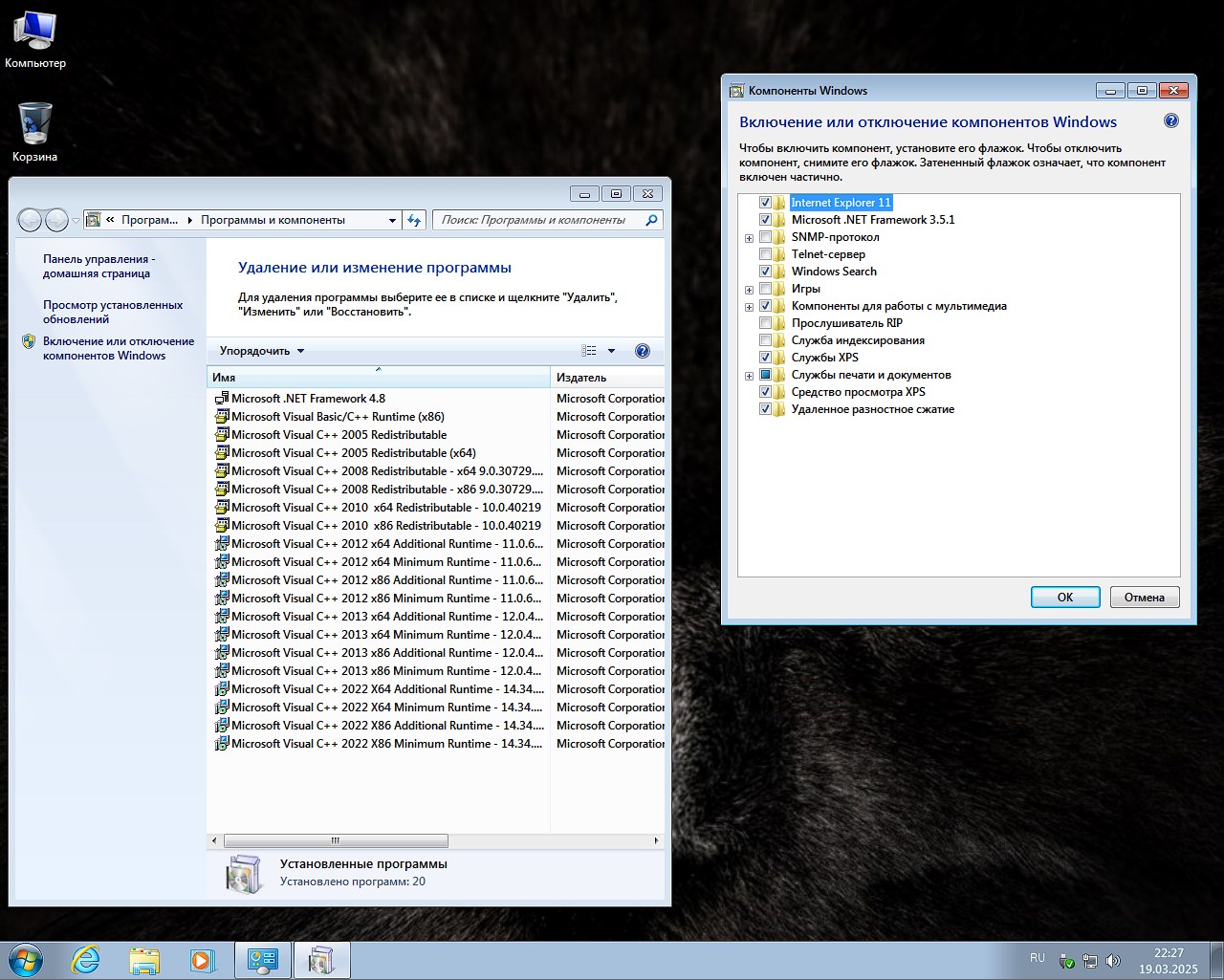Open the chevron overflow in address bar

[110, 220]
